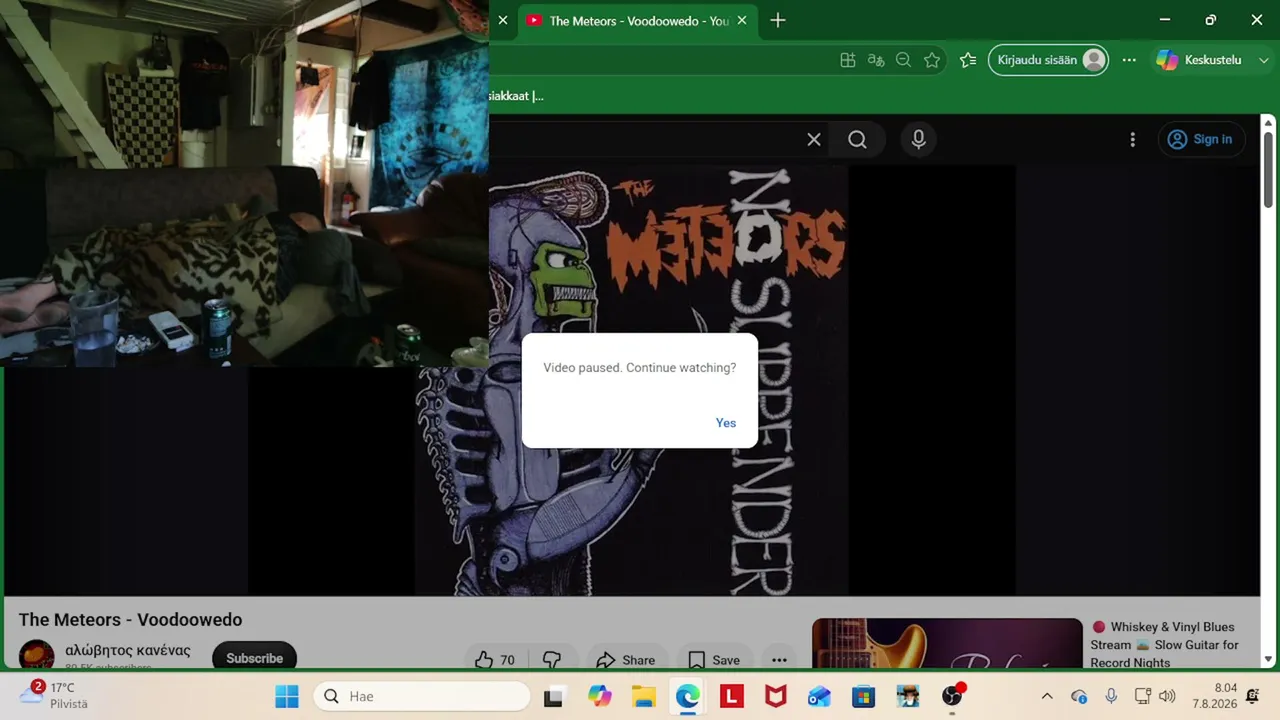Click the translate page icon
The image size is (1280, 720).
point(876,60)
